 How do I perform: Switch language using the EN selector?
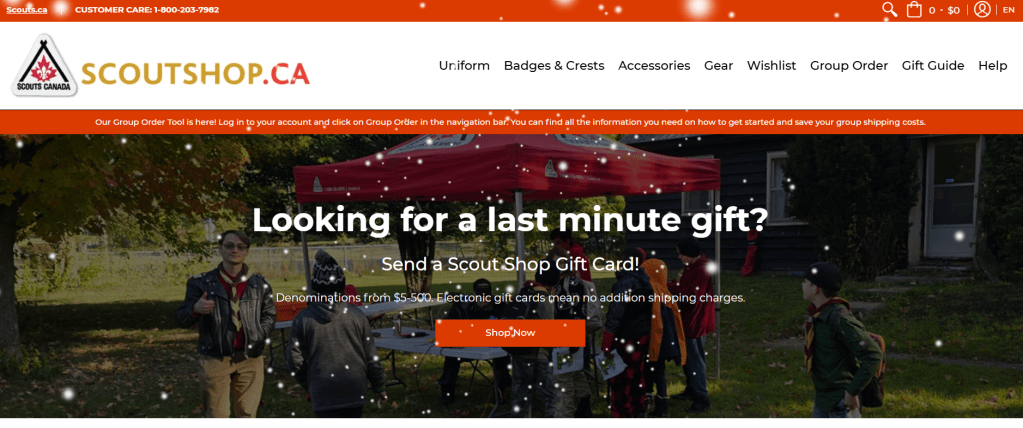(x=1009, y=10)
